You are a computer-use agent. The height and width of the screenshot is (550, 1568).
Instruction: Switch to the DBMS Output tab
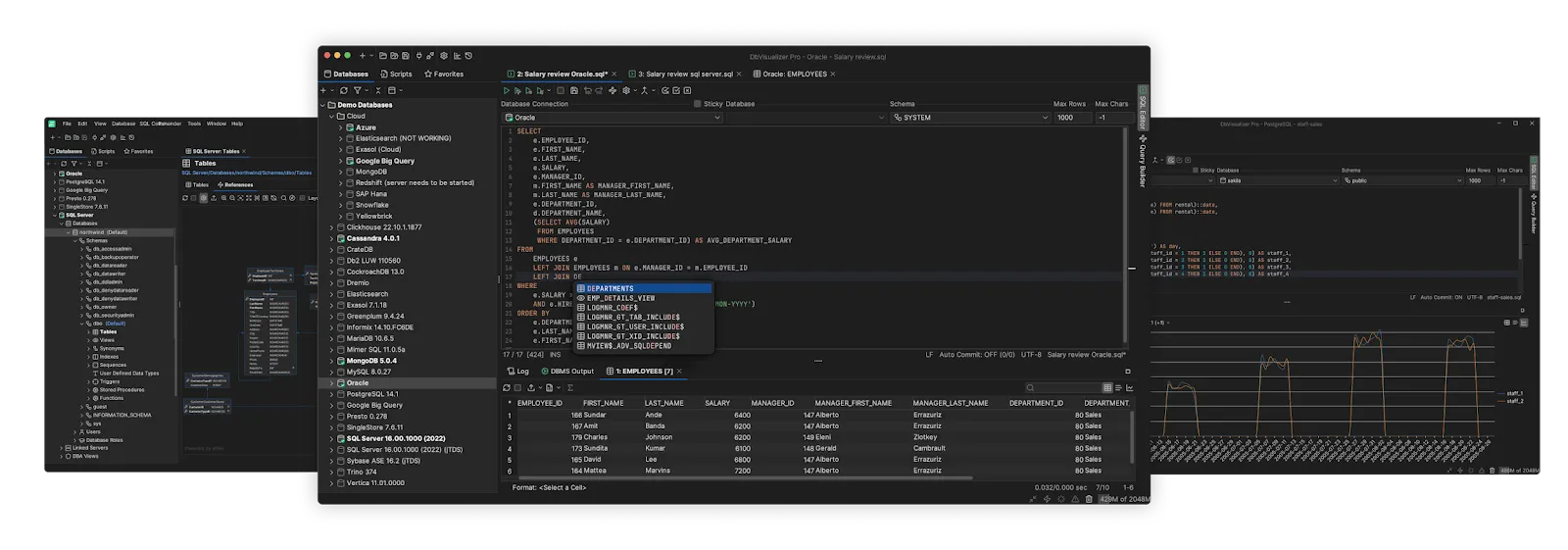coord(566,372)
